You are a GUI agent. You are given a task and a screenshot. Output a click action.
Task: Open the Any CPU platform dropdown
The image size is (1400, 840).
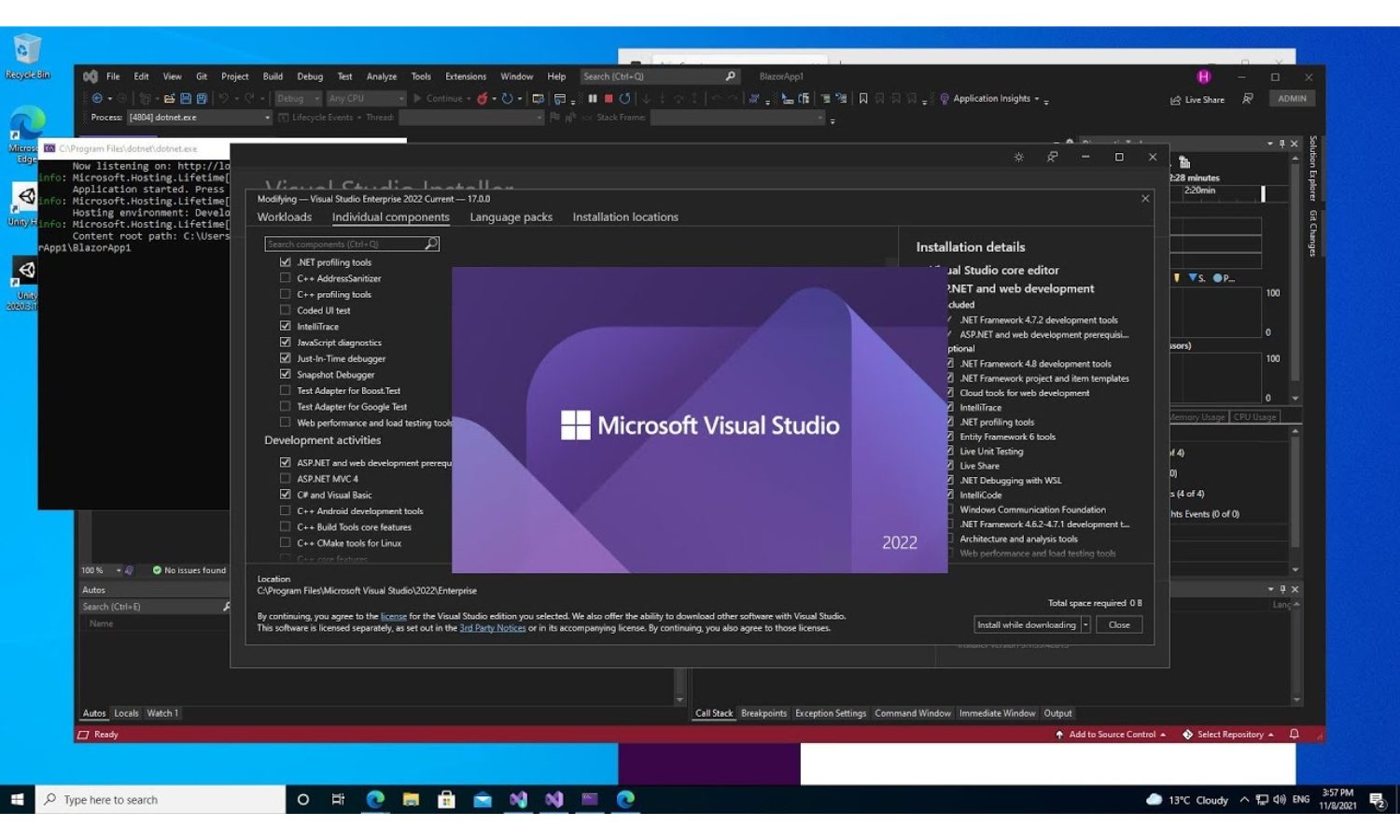tap(365, 98)
